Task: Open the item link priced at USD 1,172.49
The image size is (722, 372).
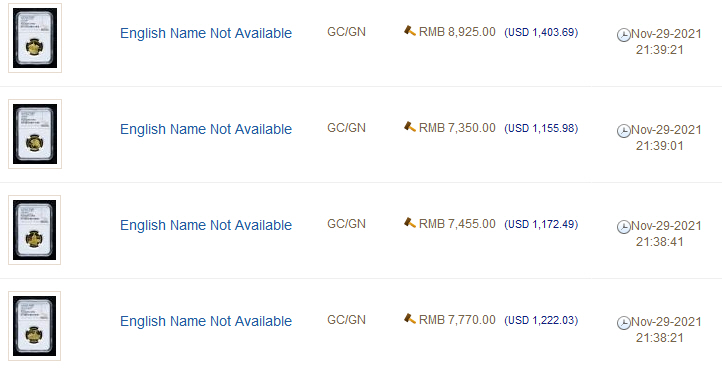Action: [x=206, y=225]
